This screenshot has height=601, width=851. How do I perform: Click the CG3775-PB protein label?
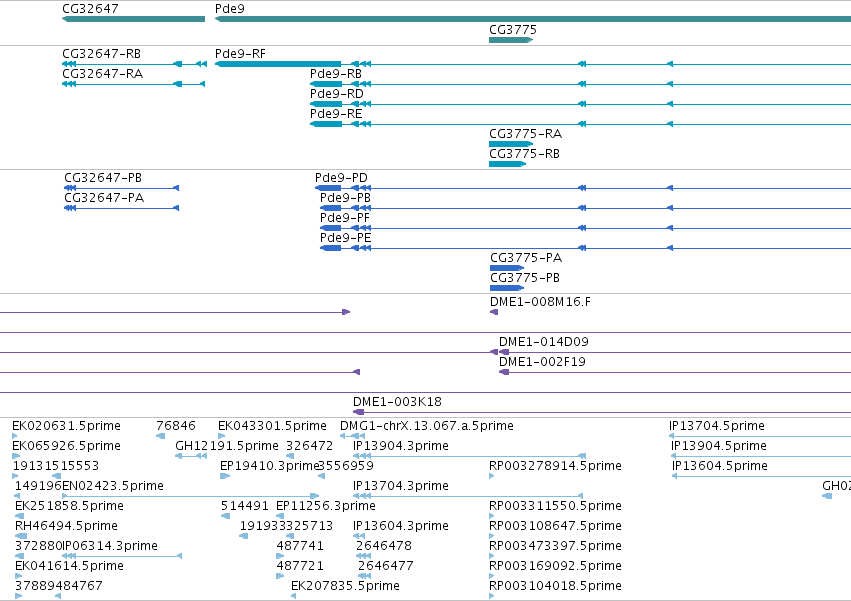click(525, 278)
